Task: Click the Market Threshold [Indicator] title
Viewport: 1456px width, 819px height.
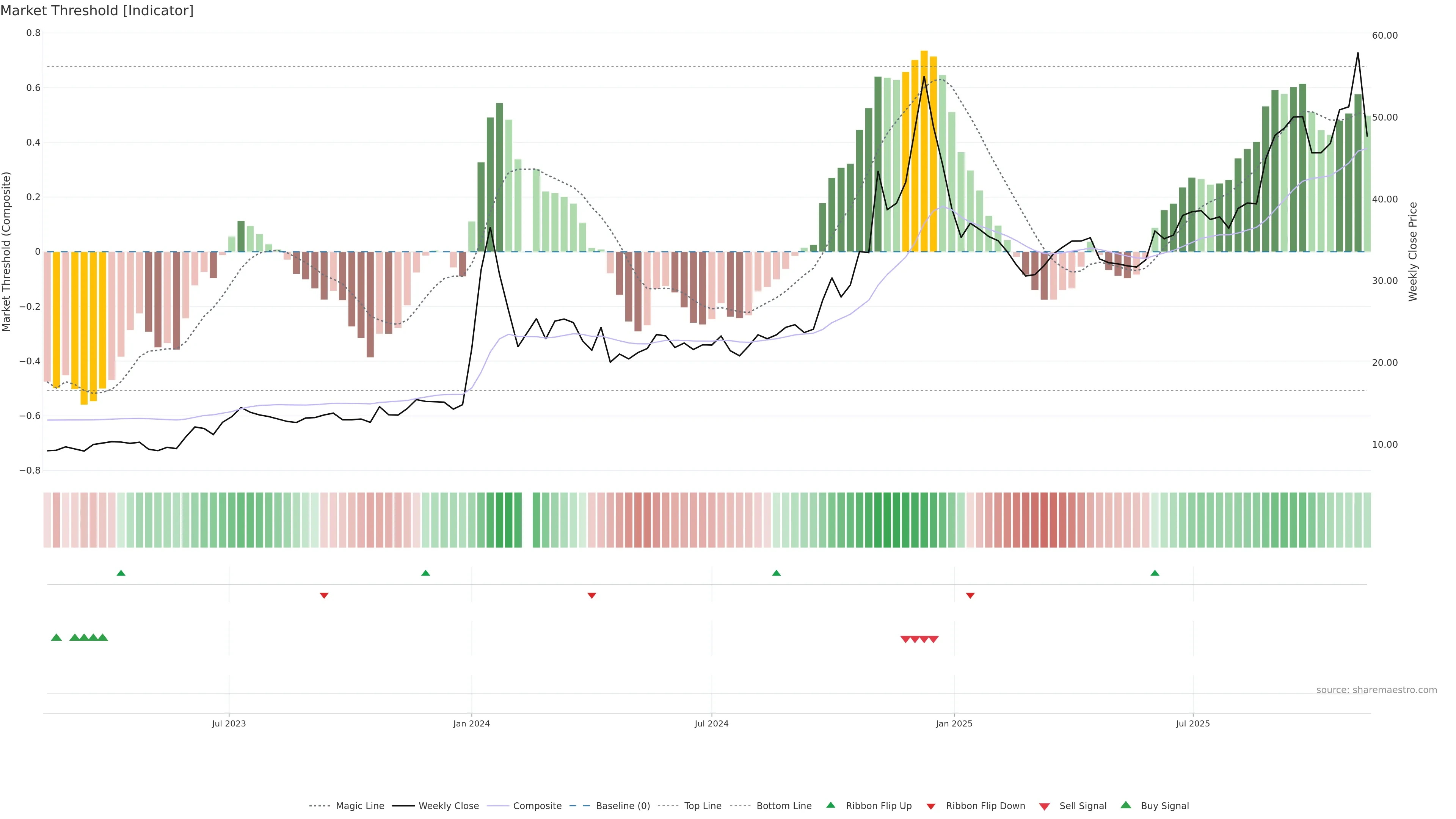Action: [97, 10]
